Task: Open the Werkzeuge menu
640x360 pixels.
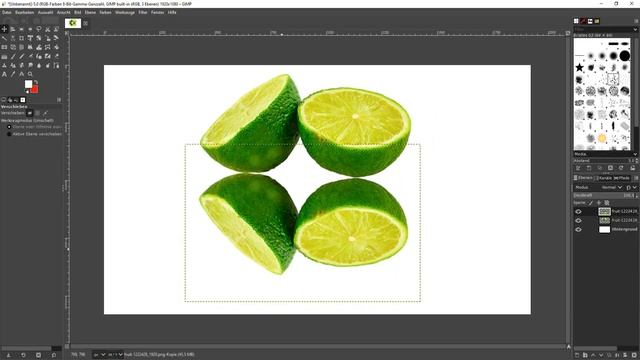Action: point(125,13)
